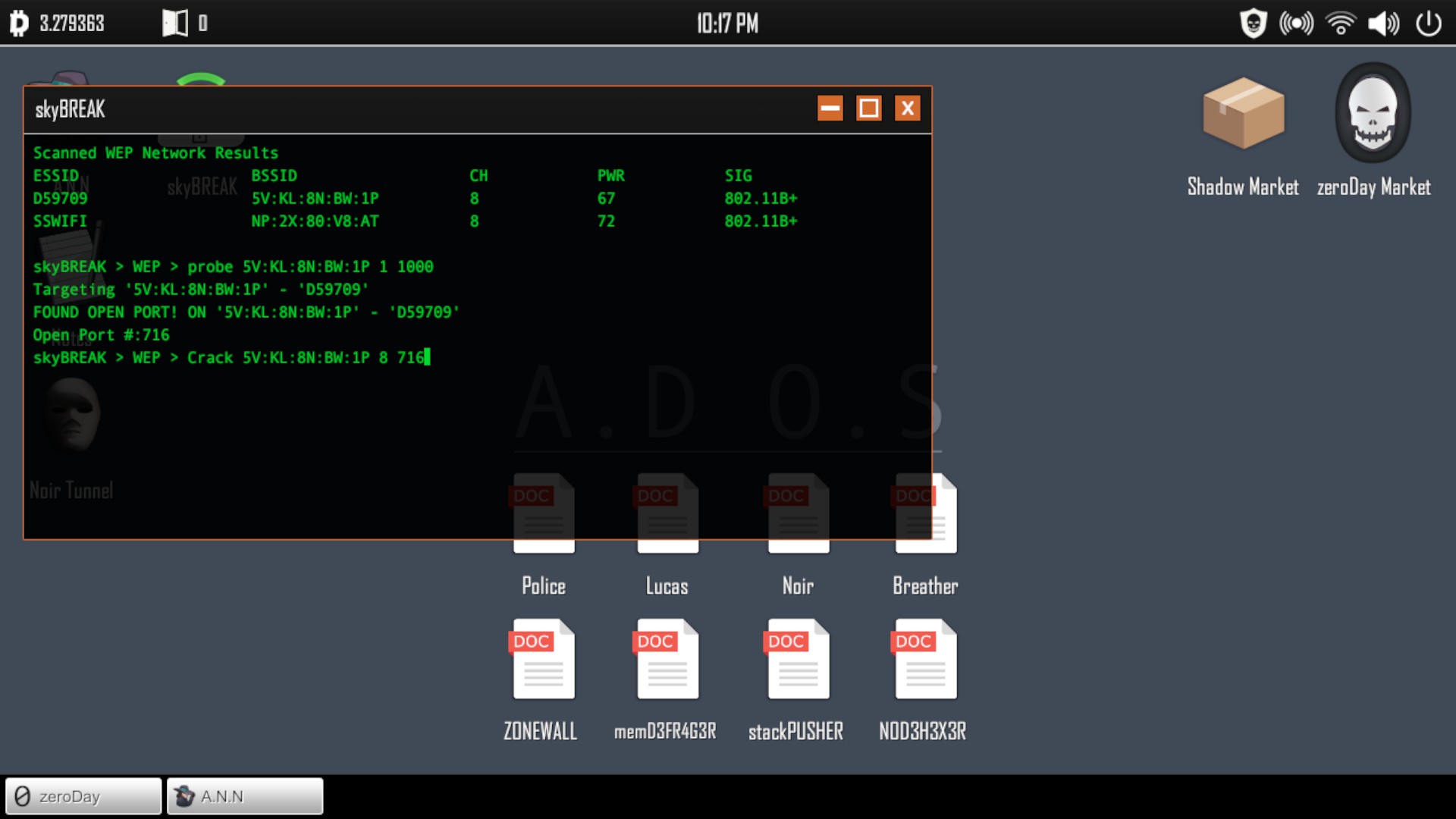Click the 10:17 PM clock
Image resolution: width=1456 pixels, height=819 pixels.
tap(727, 24)
